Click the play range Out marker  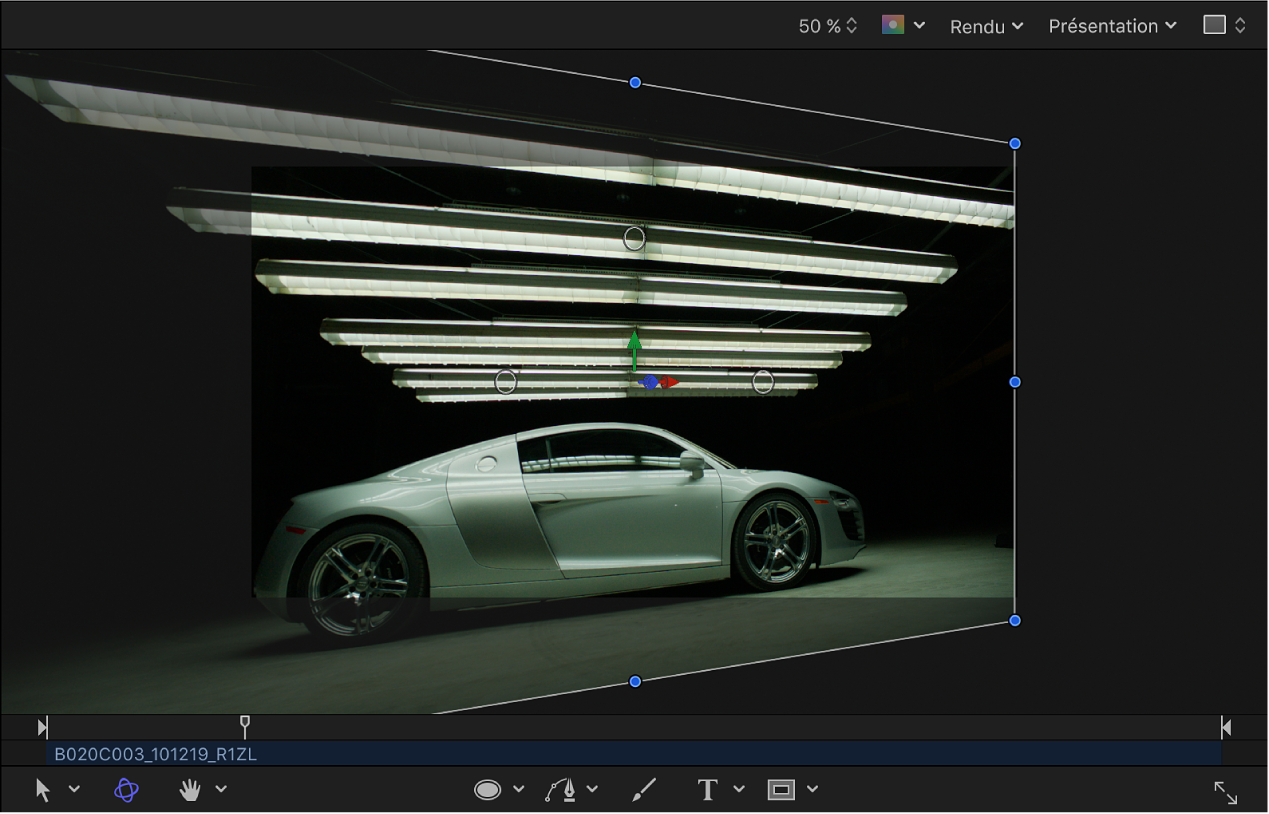click(x=1226, y=727)
